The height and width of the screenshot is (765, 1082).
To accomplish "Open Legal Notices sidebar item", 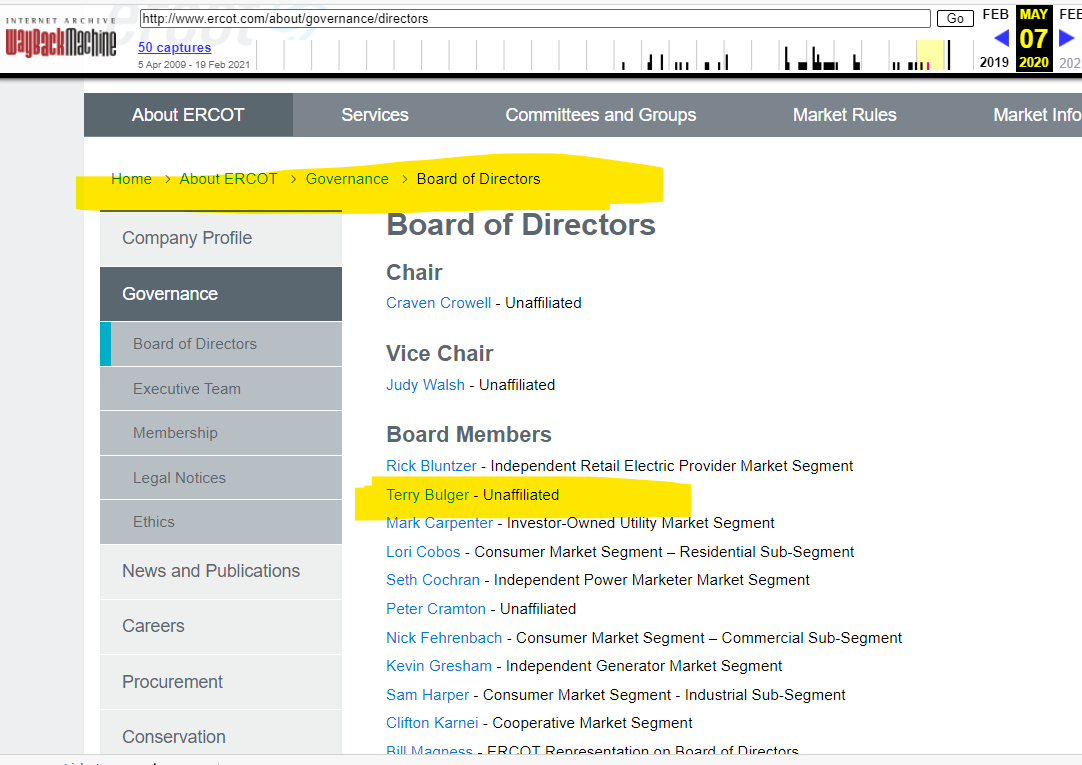I will pyautogui.click(x=221, y=477).
